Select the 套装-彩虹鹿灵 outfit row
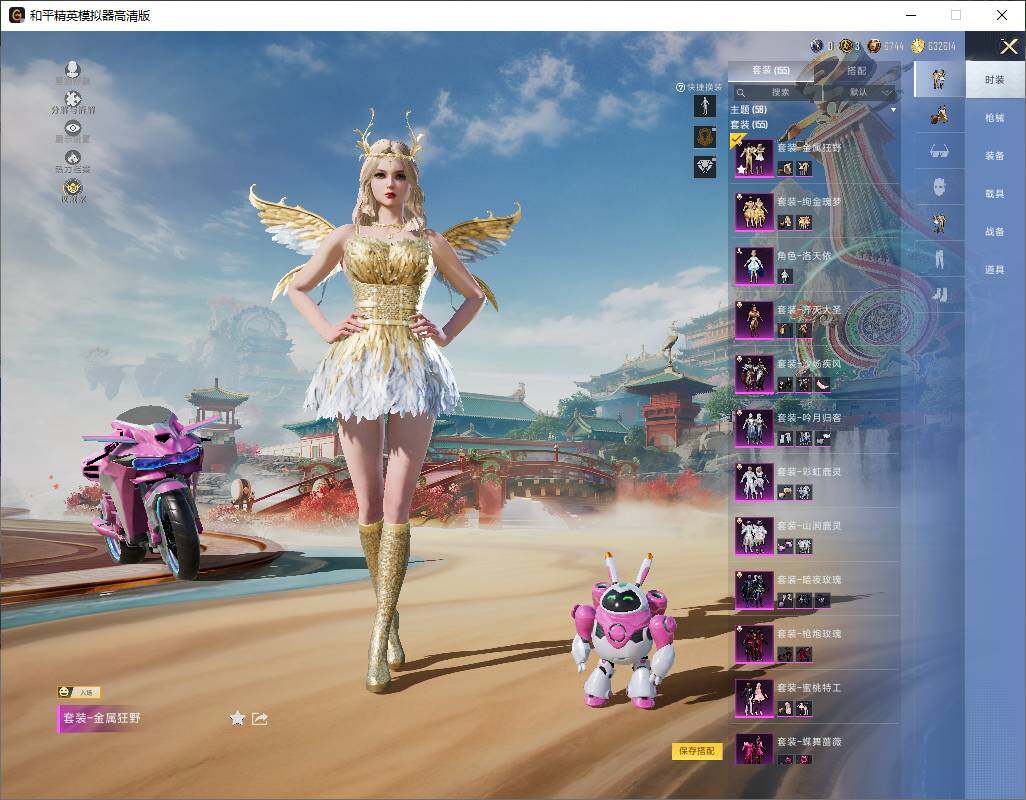Image resolution: width=1026 pixels, height=800 pixels. click(x=814, y=482)
